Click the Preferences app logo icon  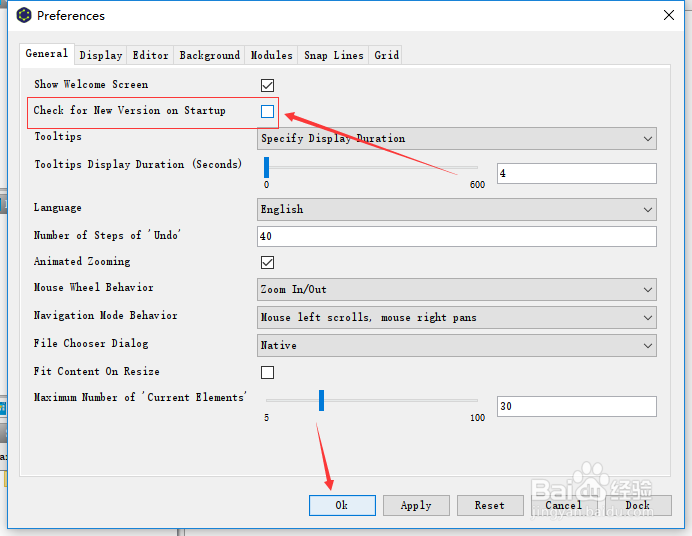24,15
